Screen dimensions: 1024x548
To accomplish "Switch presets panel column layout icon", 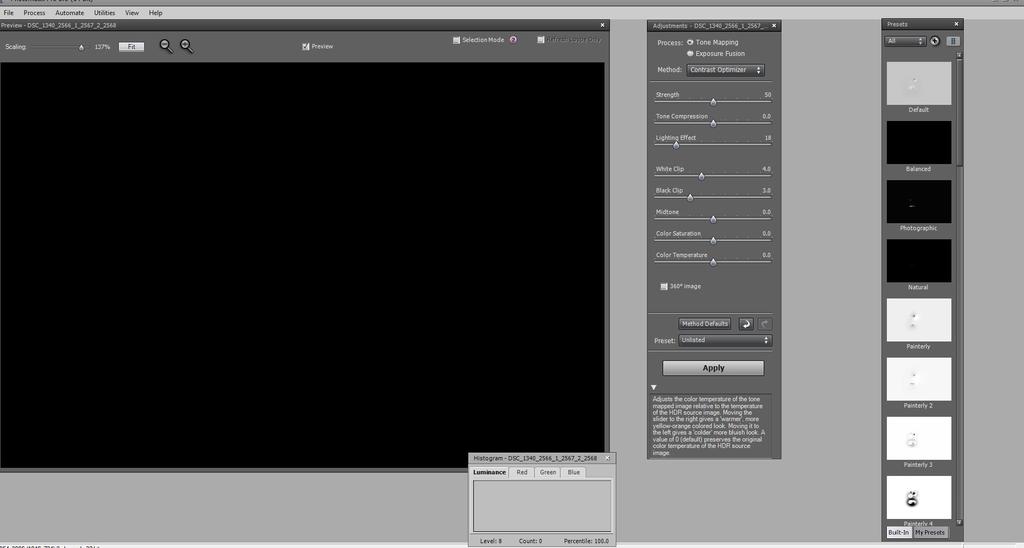I will click(x=953, y=41).
